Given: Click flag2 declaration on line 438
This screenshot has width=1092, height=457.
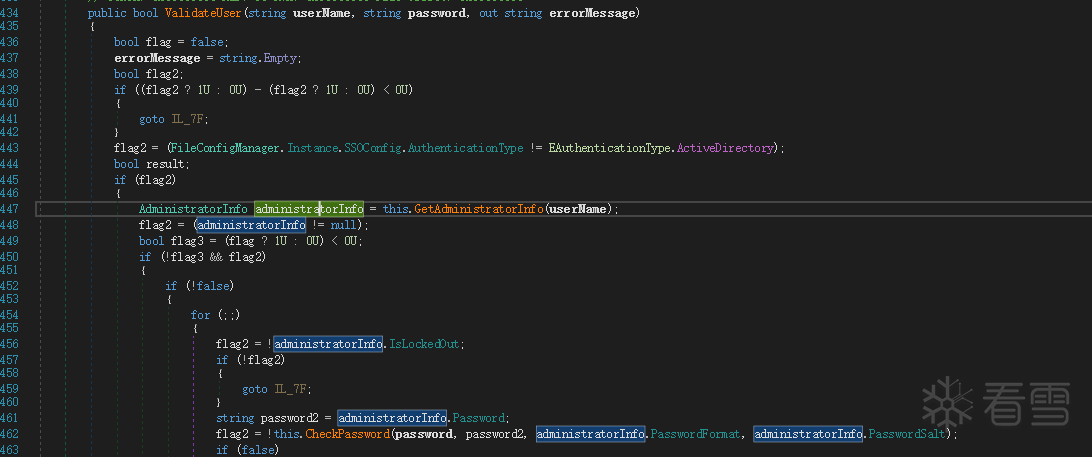Looking at the screenshot, I should click(162, 74).
